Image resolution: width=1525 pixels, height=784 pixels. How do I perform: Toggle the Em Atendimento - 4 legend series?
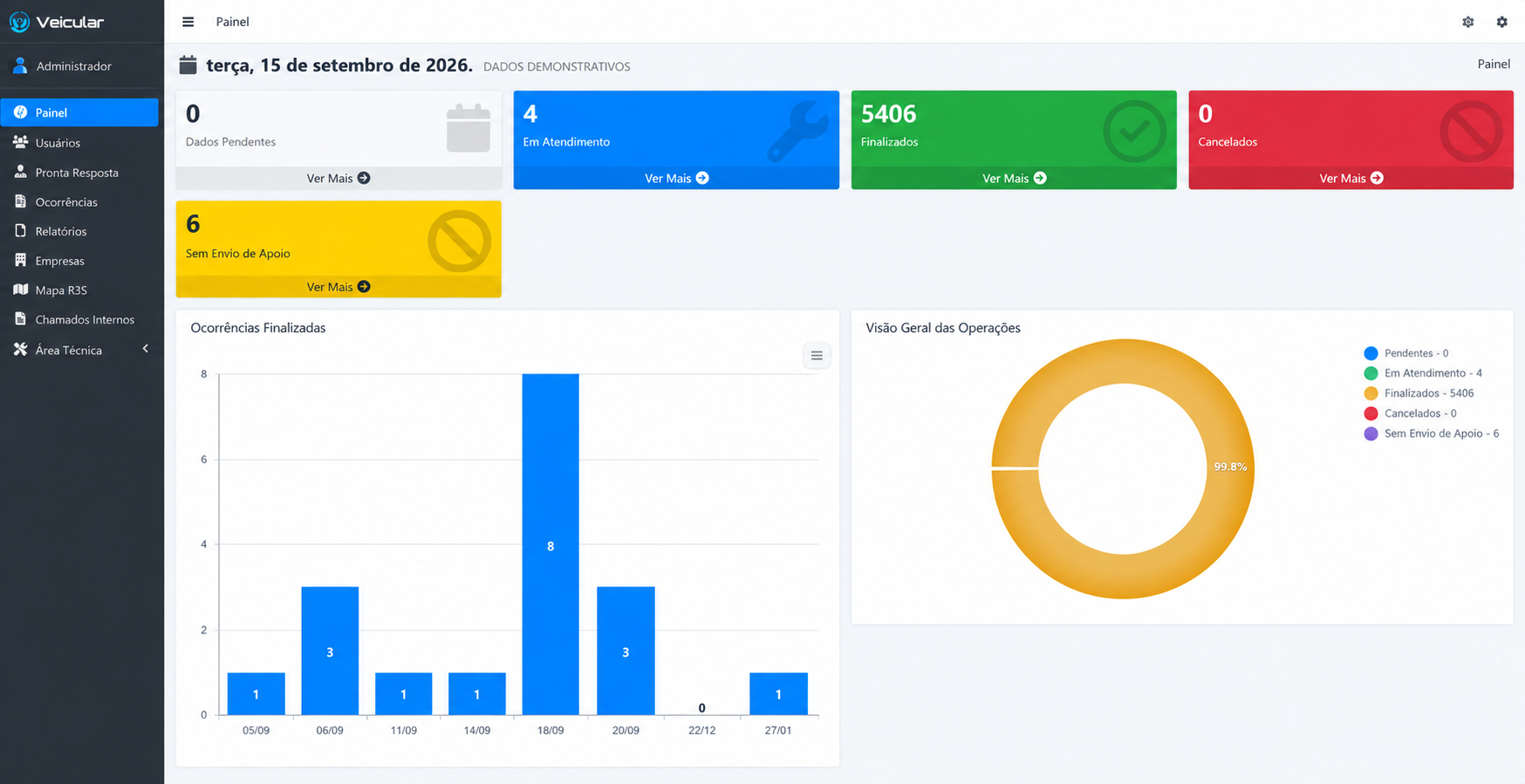point(1423,373)
